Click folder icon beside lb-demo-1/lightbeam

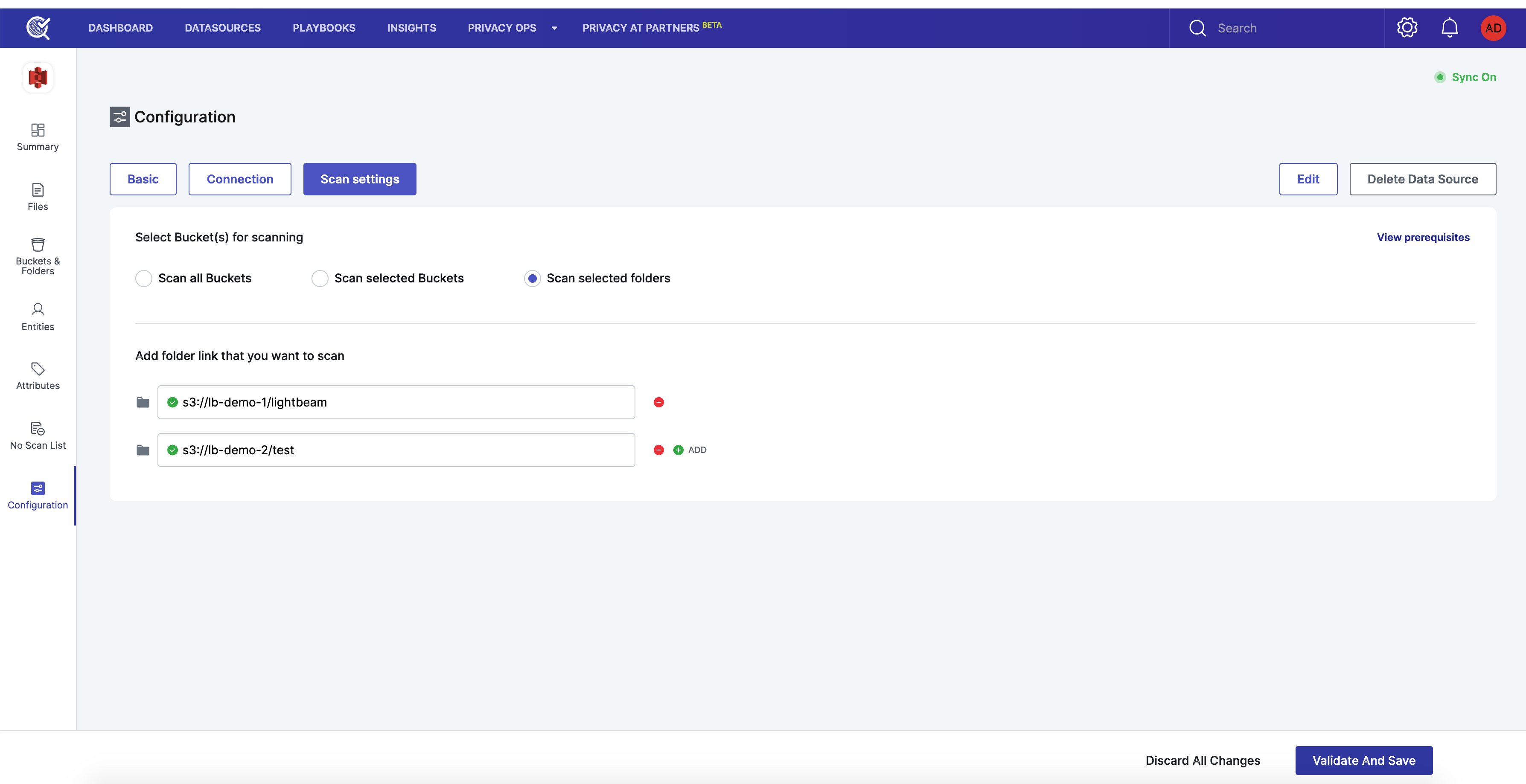(143, 403)
